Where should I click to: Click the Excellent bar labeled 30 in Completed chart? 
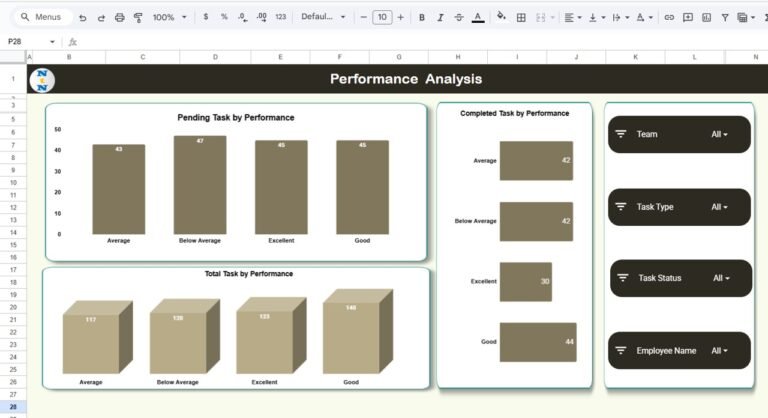(x=526, y=281)
